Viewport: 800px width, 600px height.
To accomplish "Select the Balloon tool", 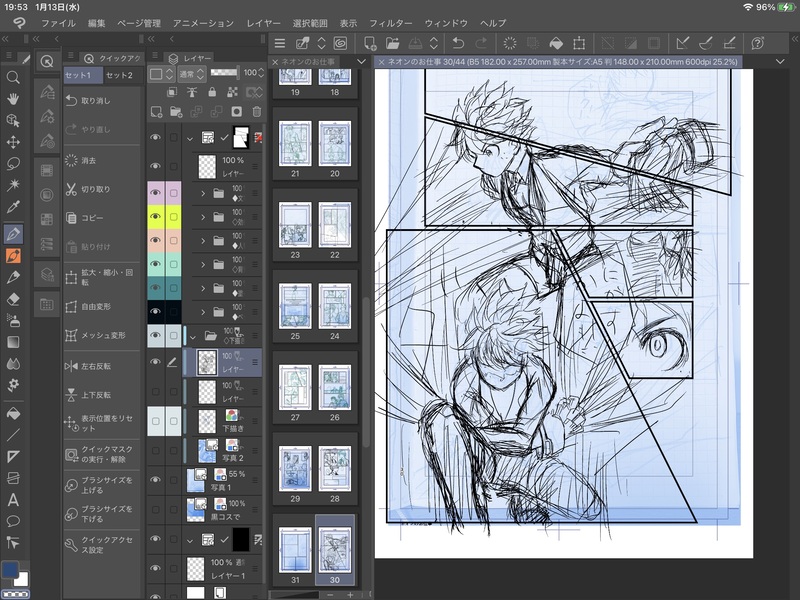I will (x=13, y=521).
